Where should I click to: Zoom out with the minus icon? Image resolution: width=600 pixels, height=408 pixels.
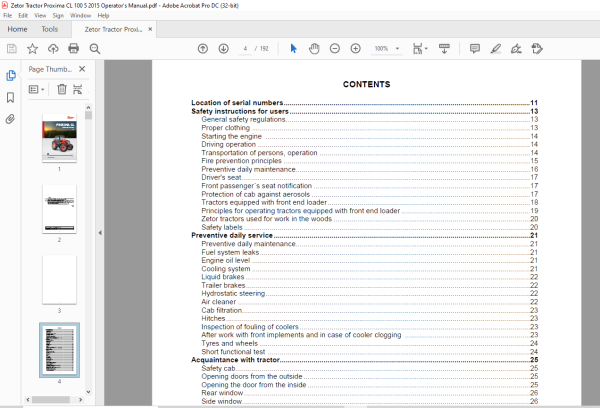335,49
